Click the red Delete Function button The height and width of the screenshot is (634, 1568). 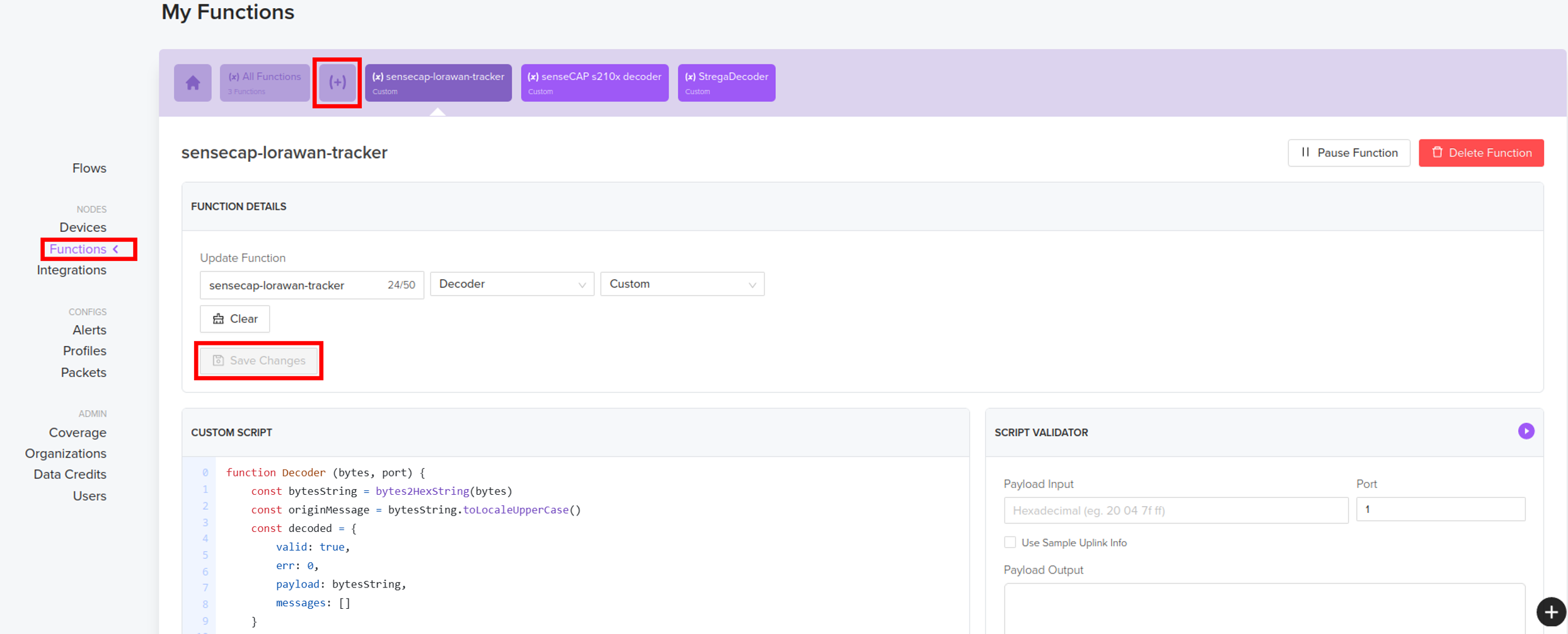coord(1481,153)
